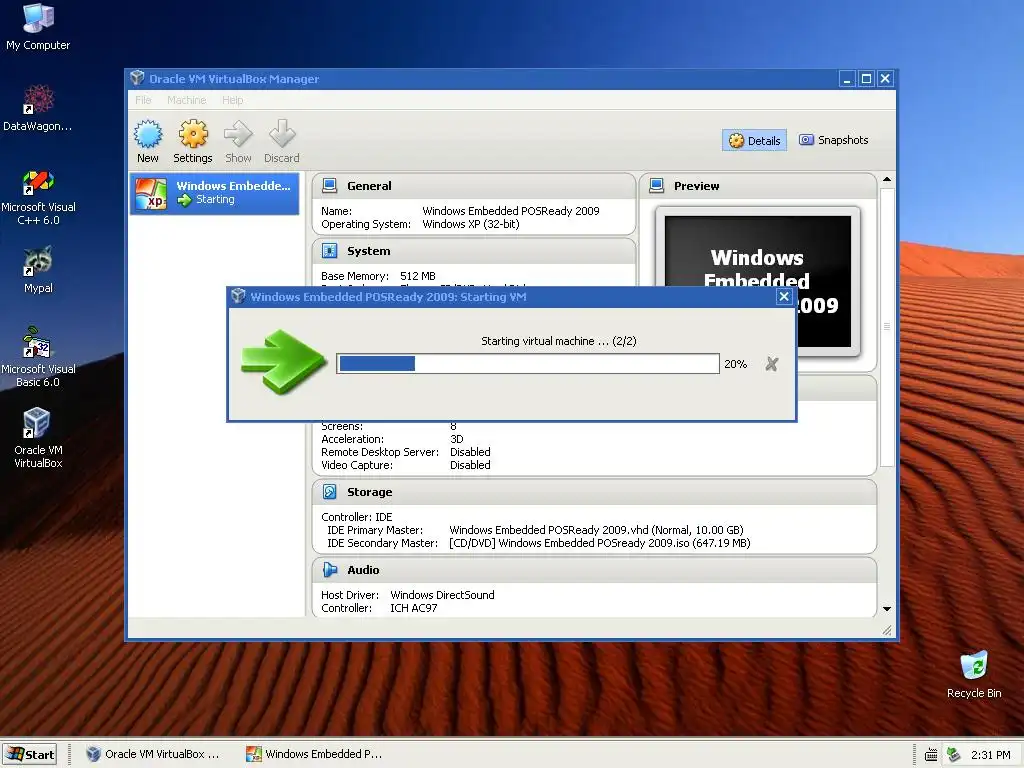Click the Acceleration 3D value
The image size is (1024, 768).
click(456, 439)
